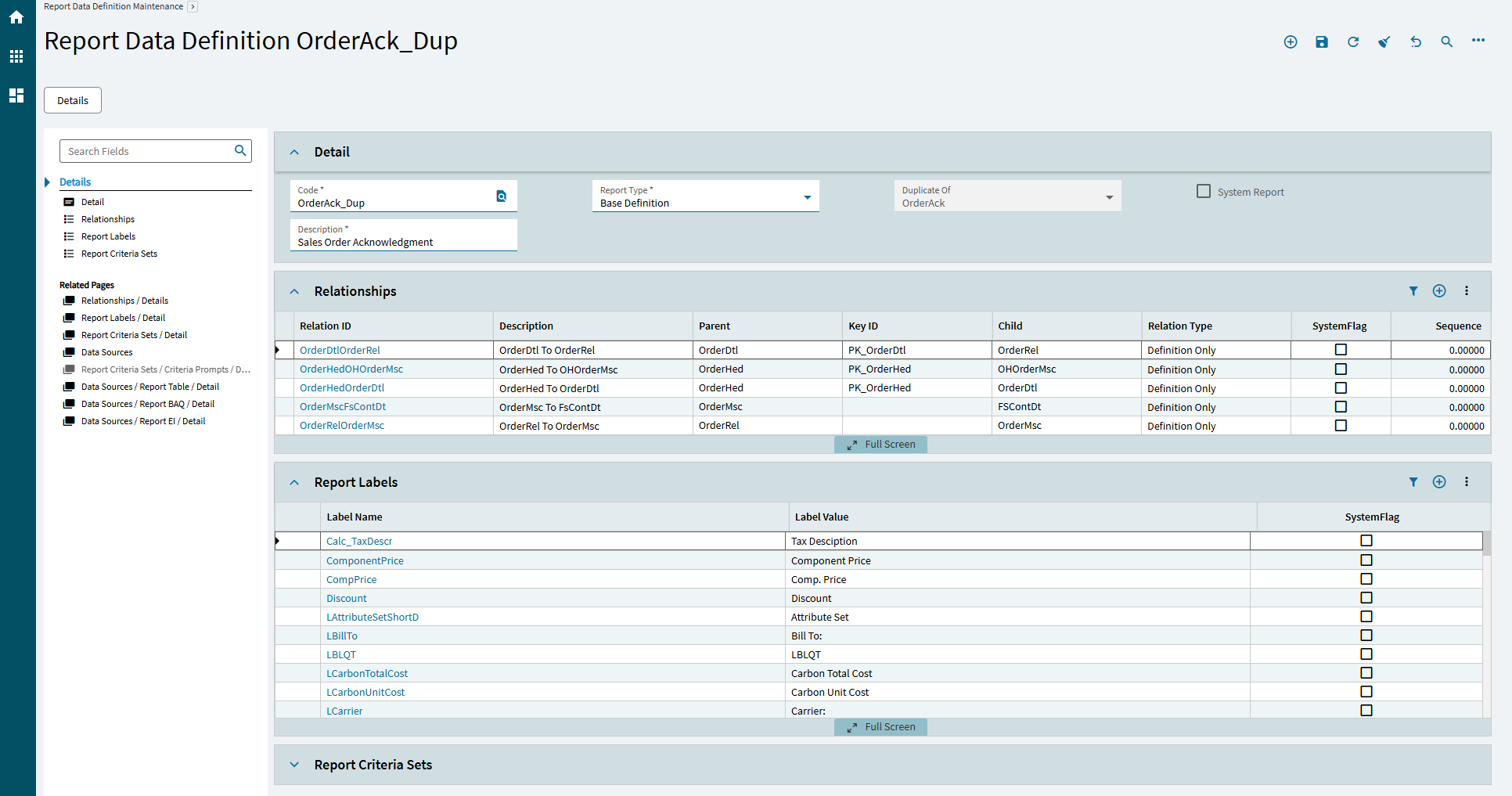
Task: Open the home icon in left sidebar
Action: pos(16,17)
